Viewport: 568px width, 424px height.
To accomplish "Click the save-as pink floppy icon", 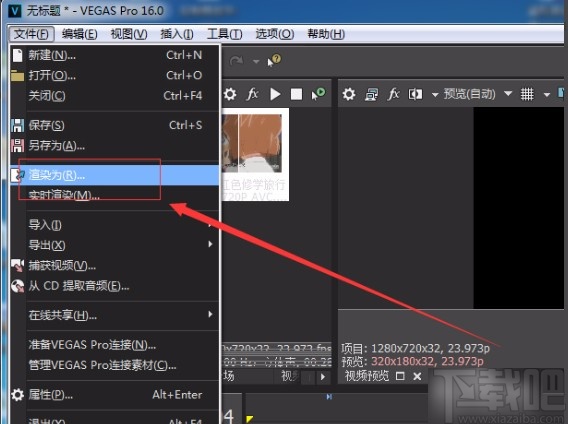I will (x=17, y=146).
